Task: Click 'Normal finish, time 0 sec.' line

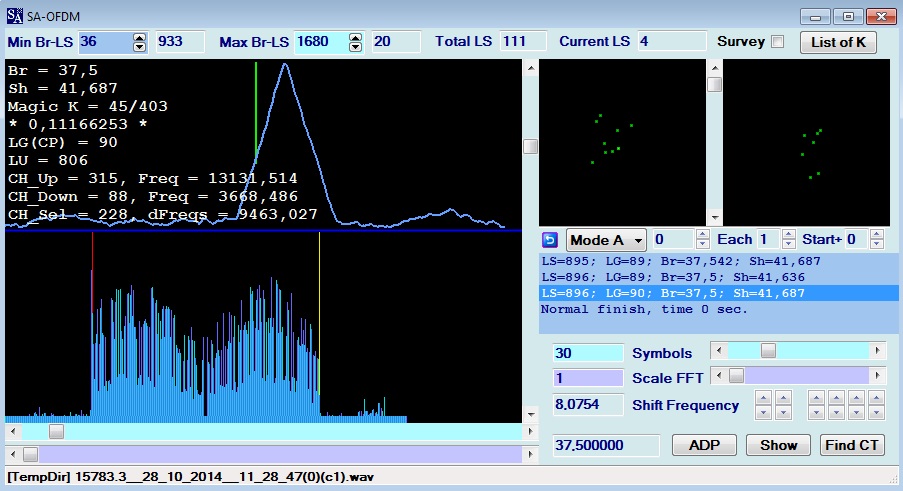Action: click(x=644, y=310)
